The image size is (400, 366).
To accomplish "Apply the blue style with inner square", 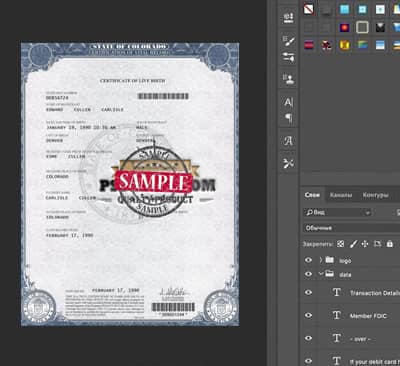I will (363, 9).
